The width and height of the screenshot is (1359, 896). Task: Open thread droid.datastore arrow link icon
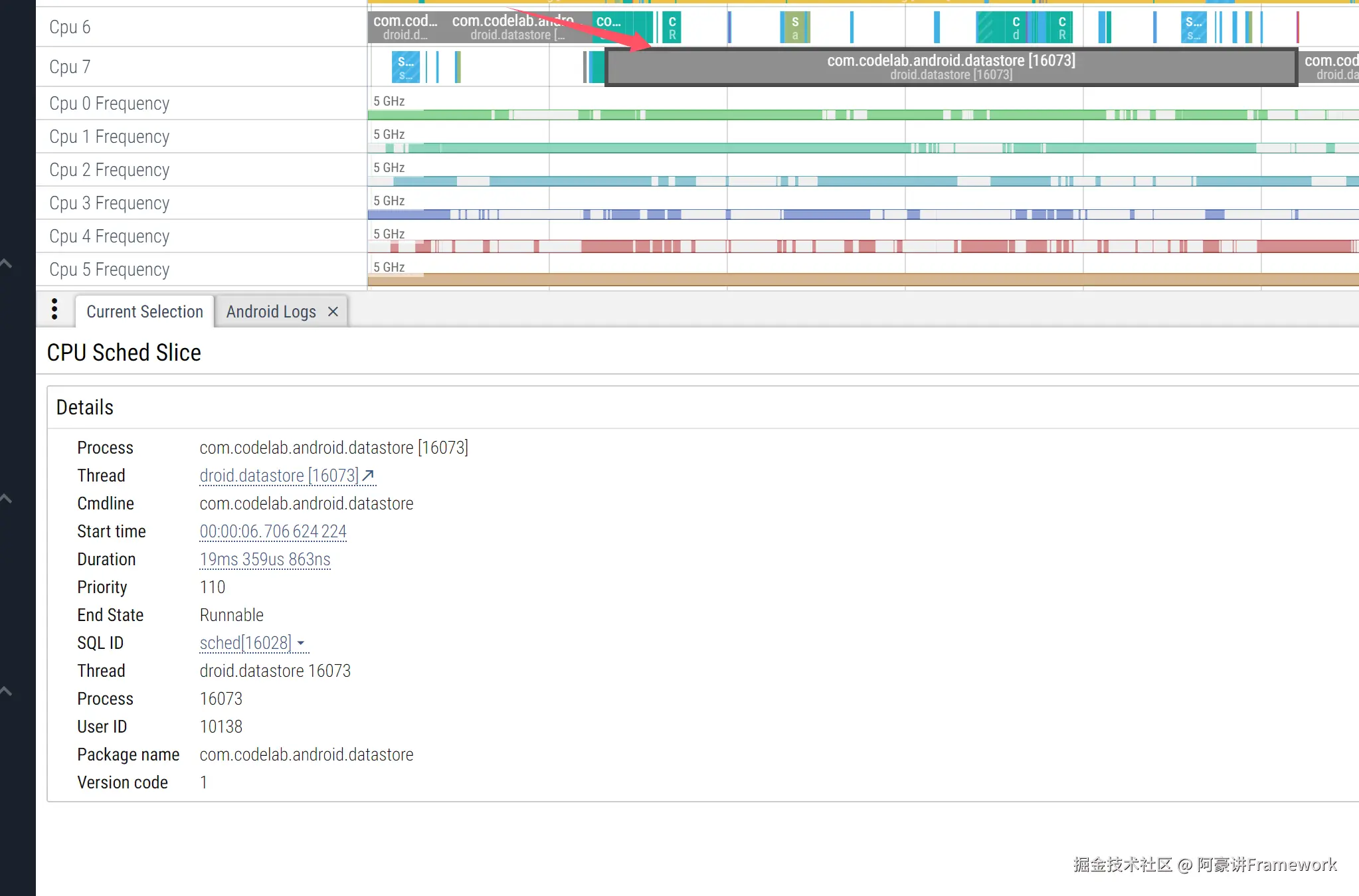[369, 476]
